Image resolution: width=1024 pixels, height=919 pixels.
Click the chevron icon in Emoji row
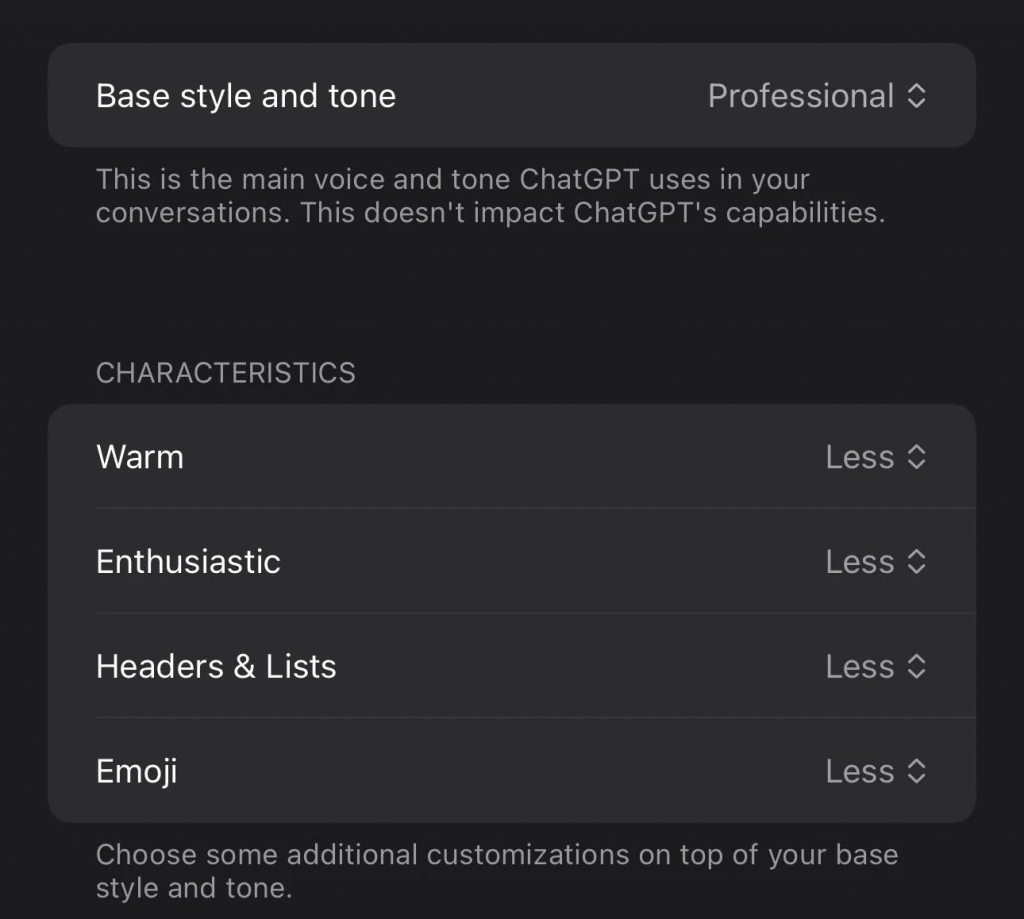pos(916,771)
